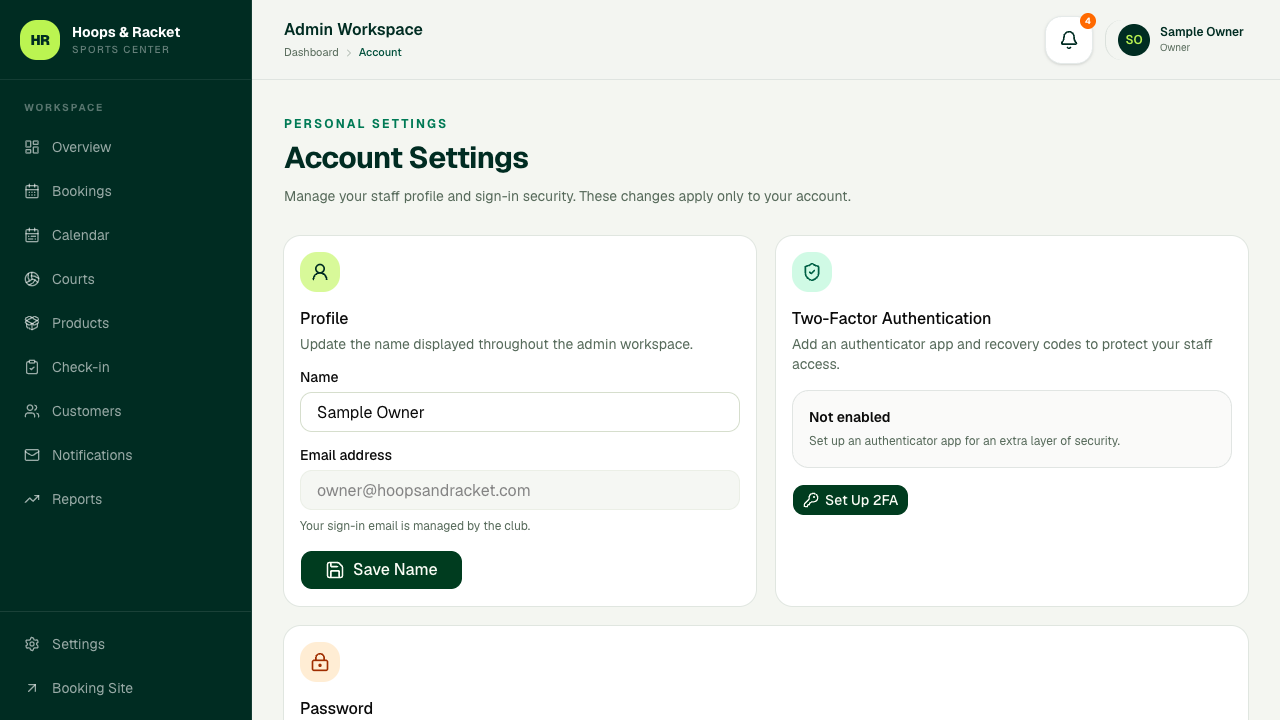
Task: Click the Password lock icon
Action: pos(320,662)
